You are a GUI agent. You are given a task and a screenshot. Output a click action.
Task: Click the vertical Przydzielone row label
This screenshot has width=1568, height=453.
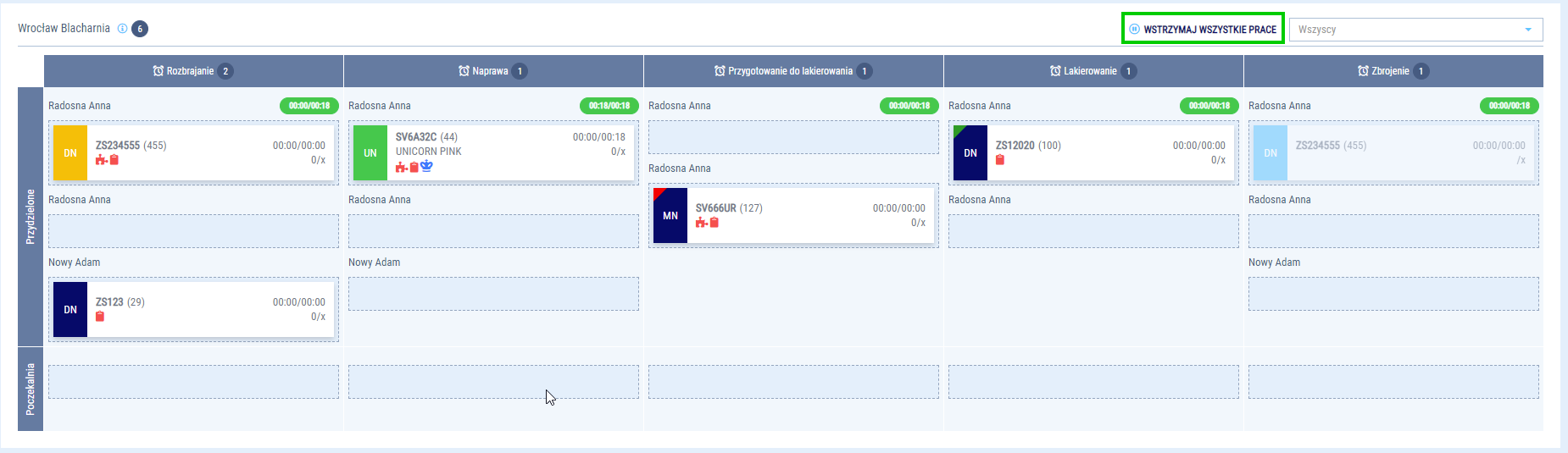click(31, 217)
